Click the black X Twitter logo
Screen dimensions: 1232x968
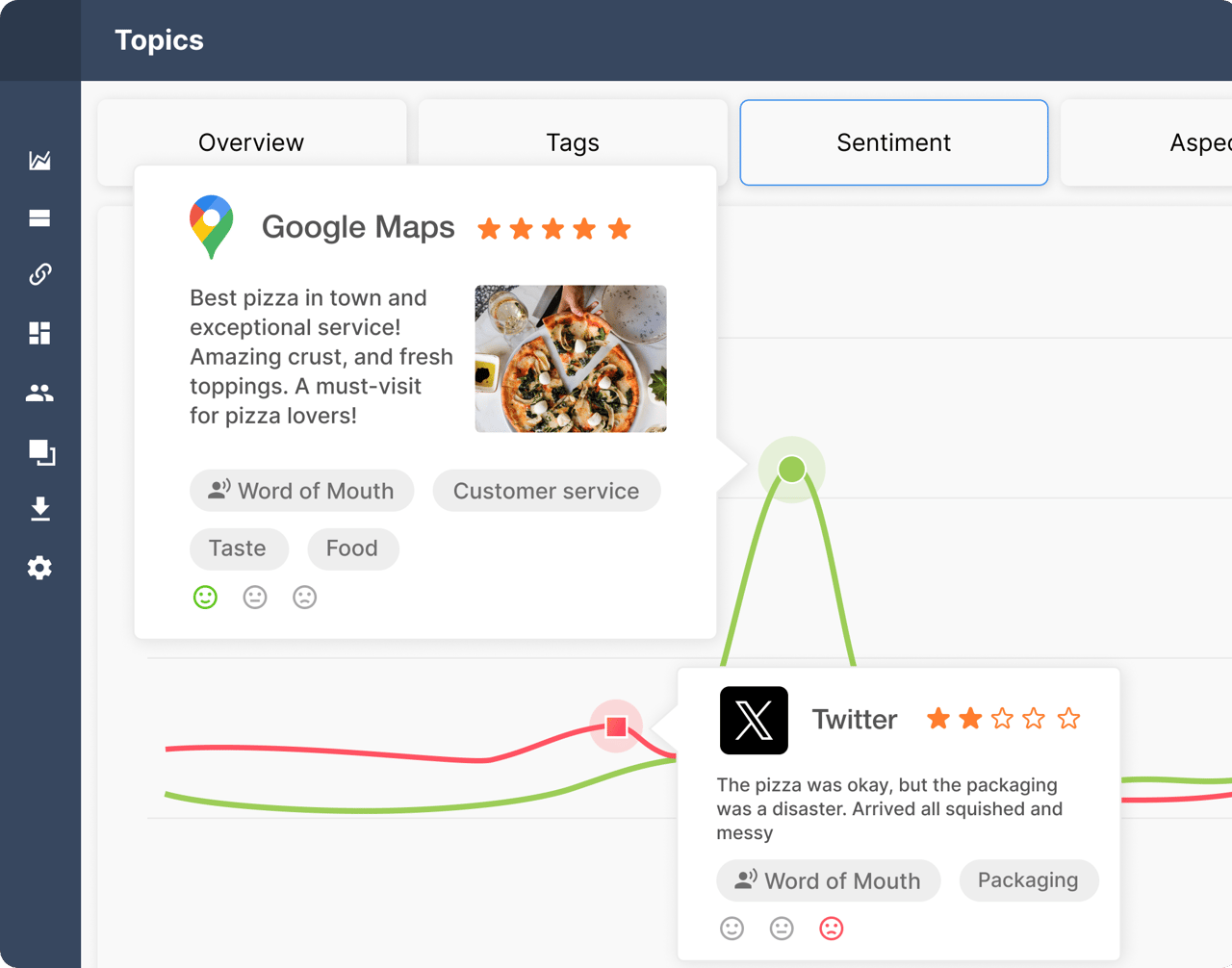[x=754, y=720]
